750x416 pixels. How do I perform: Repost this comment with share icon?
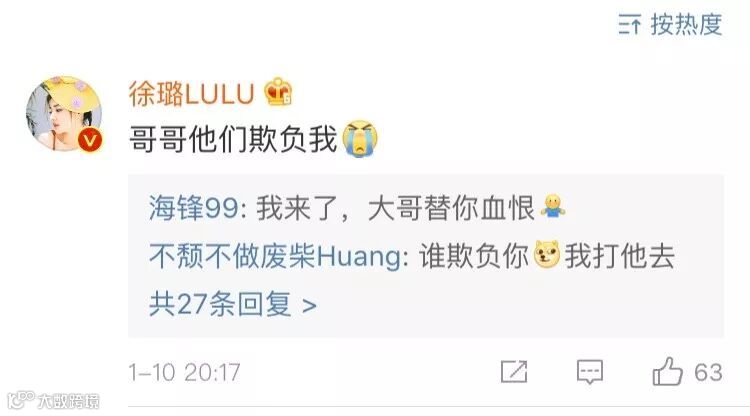tap(514, 372)
